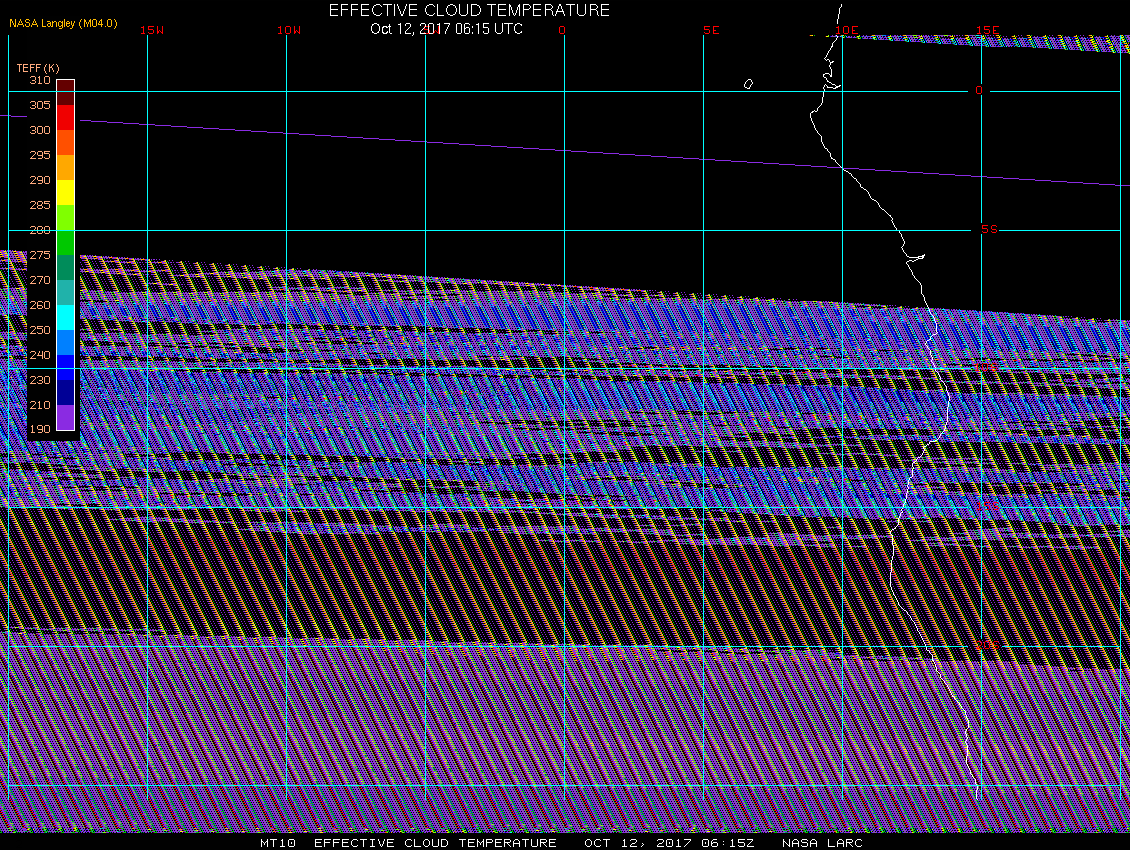Select the purple swatch between 210 and 190
This screenshot has width=1130, height=850.
pos(66,417)
